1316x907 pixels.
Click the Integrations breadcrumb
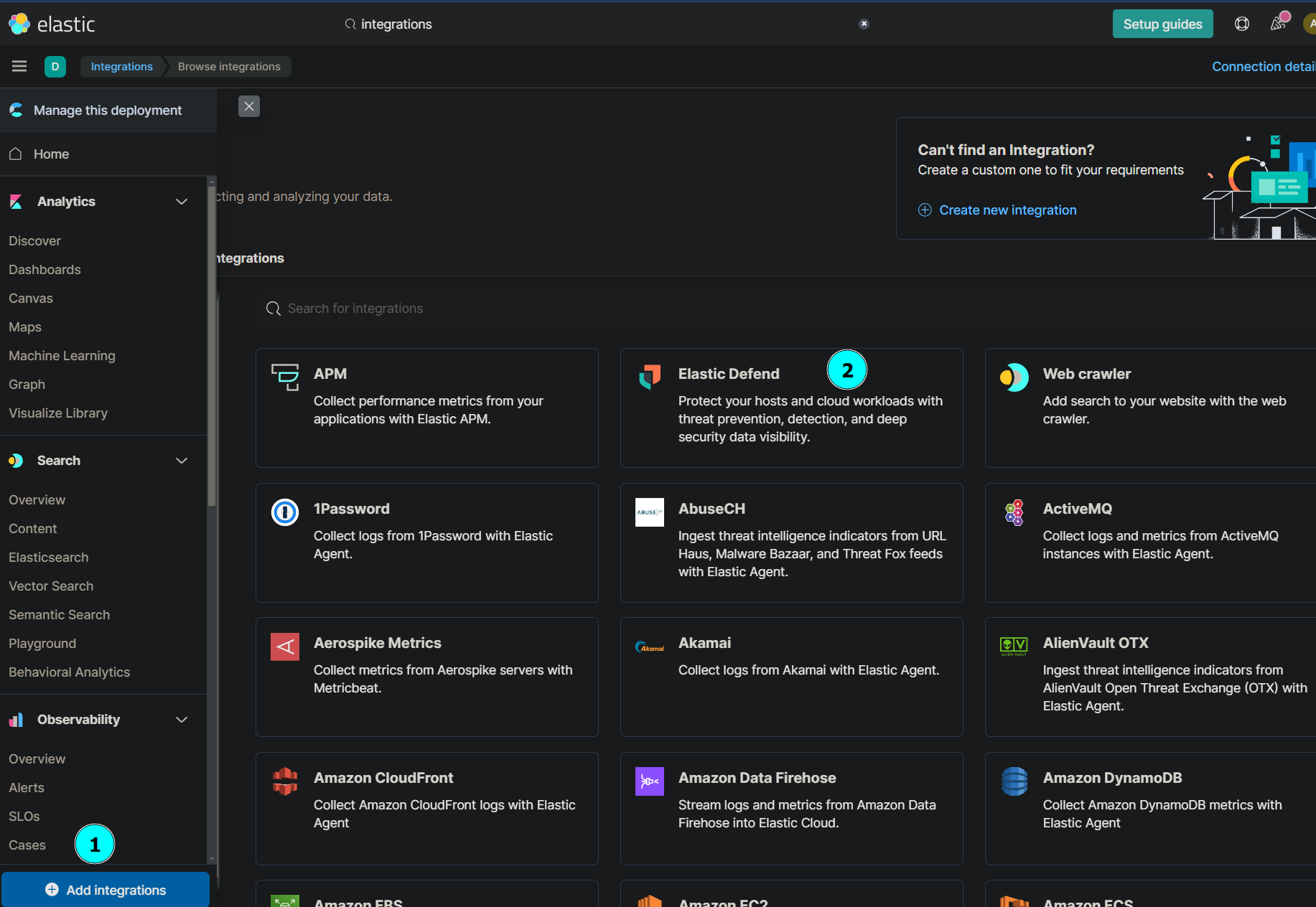point(122,66)
